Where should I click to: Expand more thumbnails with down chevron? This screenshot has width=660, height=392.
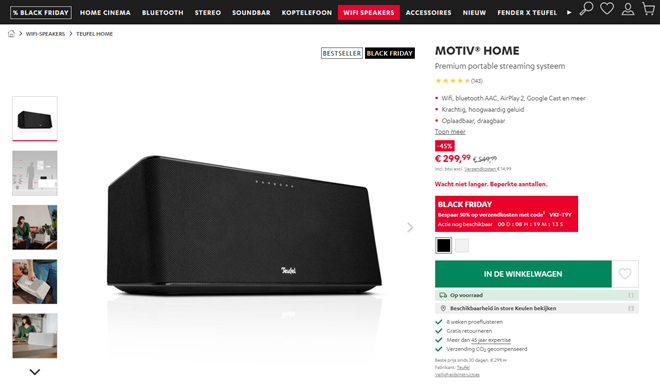35,372
